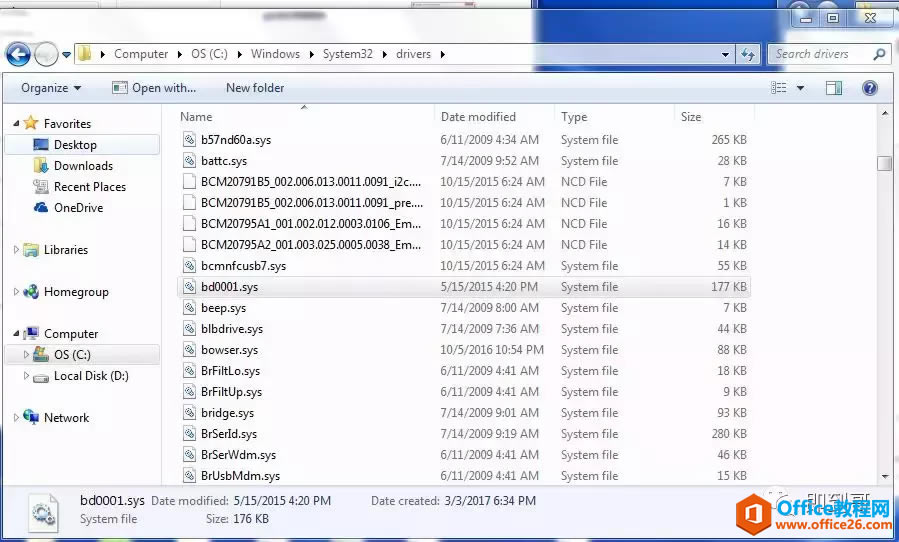Click the Refresh button beside address bar
The width and height of the screenshot is (899, 542).
pos(748,54)
